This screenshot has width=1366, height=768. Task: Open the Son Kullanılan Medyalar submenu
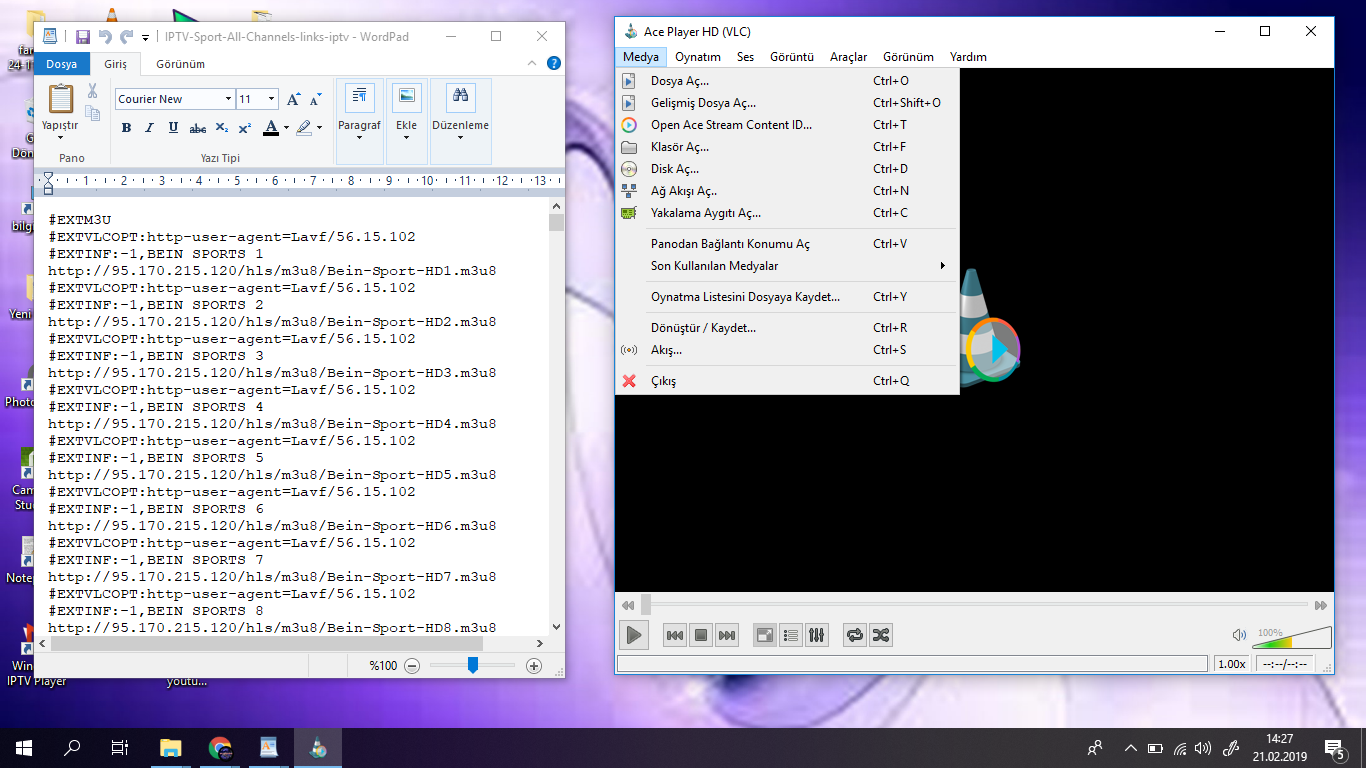click(x=787, y=266)
